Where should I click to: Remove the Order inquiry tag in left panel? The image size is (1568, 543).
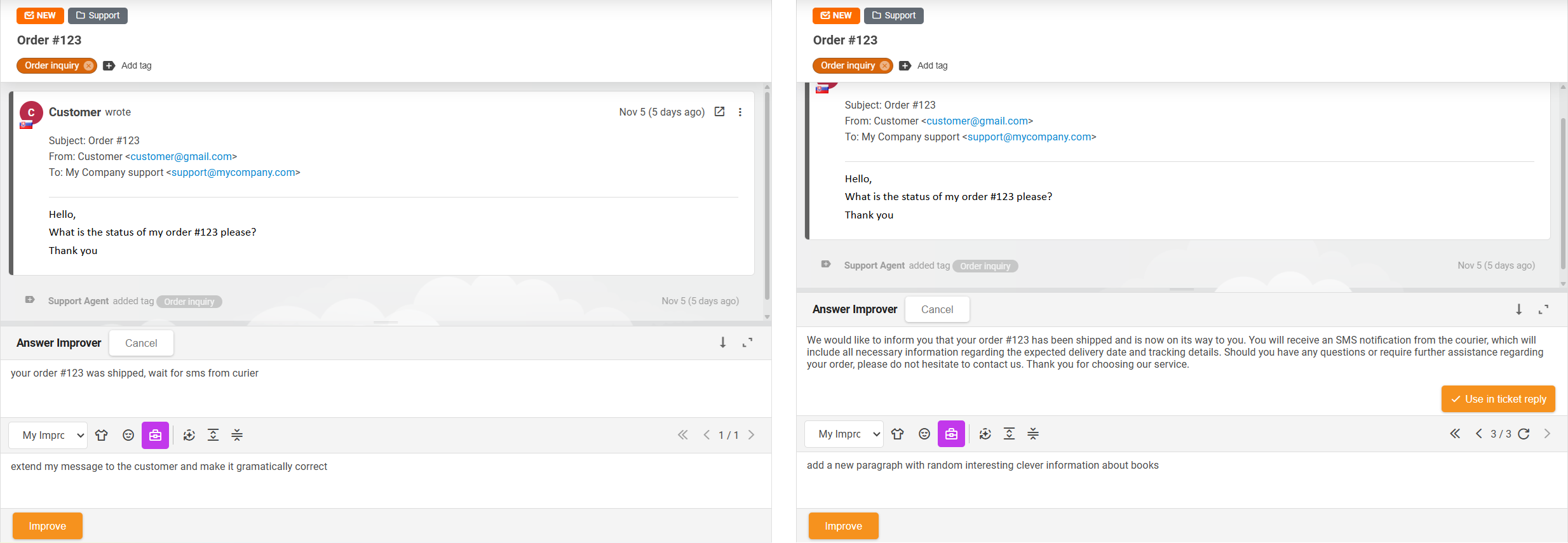88,65
